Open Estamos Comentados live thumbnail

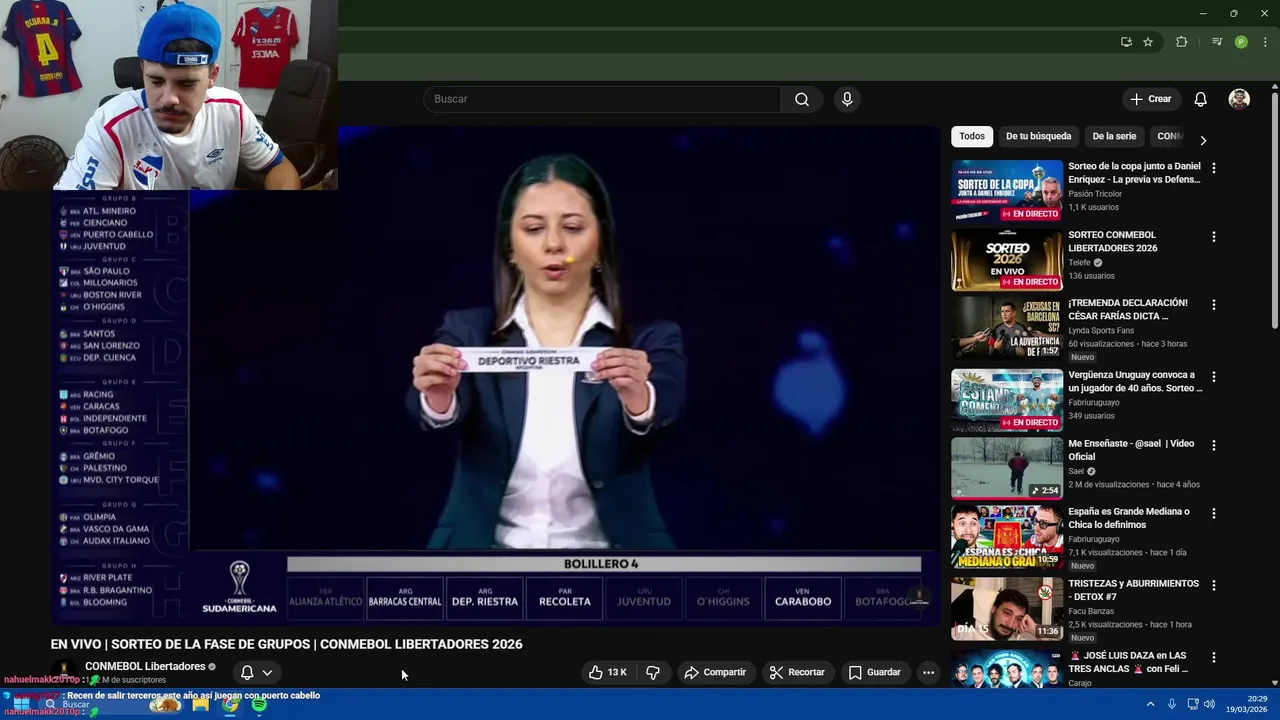coord(1007,400)
